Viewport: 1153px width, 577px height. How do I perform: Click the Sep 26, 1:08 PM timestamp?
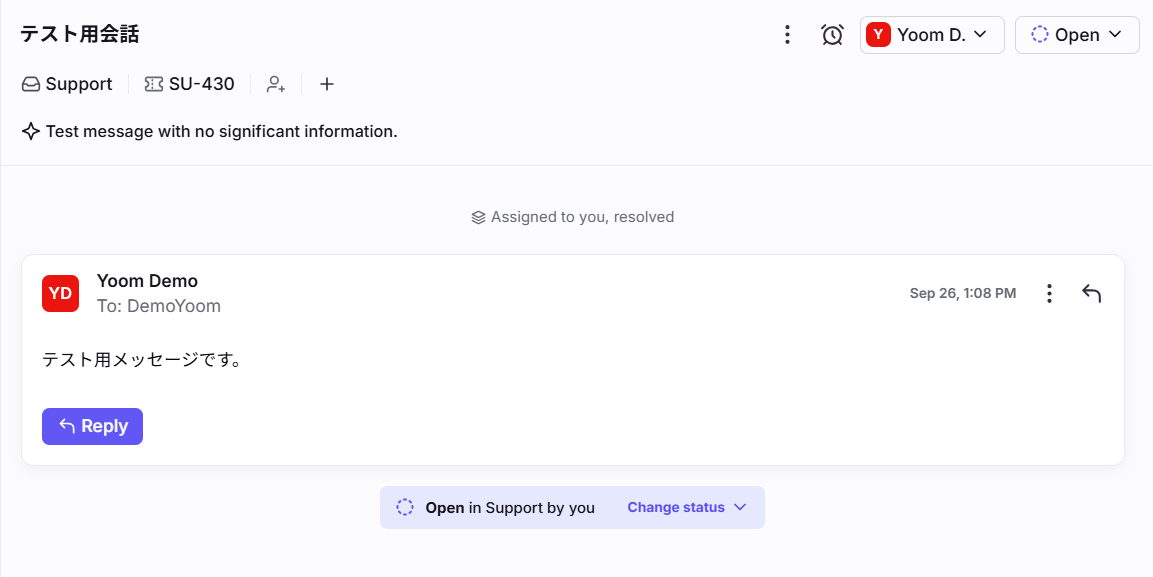(962, 293)
